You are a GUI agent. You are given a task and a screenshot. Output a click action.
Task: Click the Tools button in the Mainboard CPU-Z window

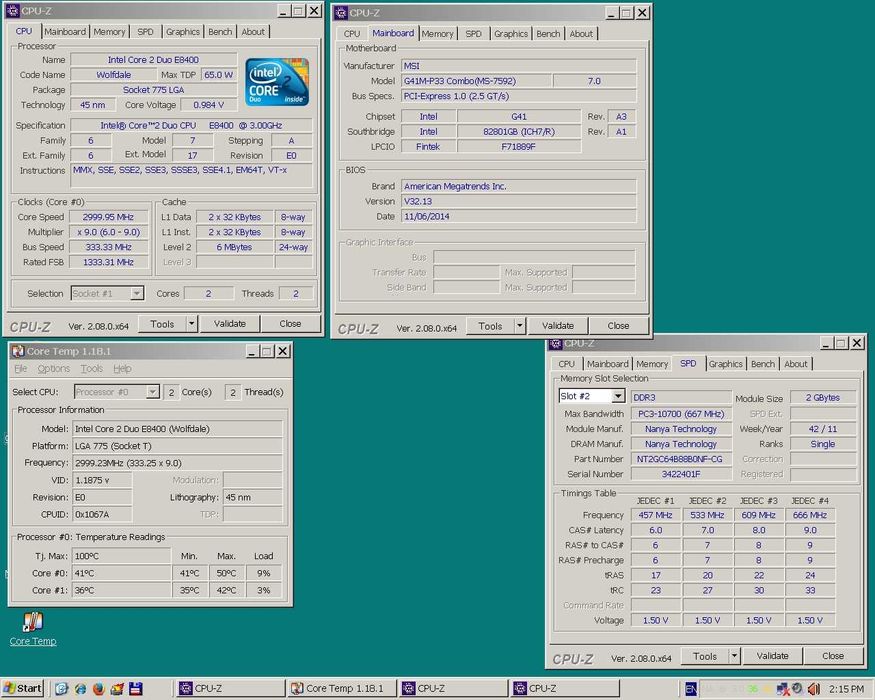click(x=490, y=325)
